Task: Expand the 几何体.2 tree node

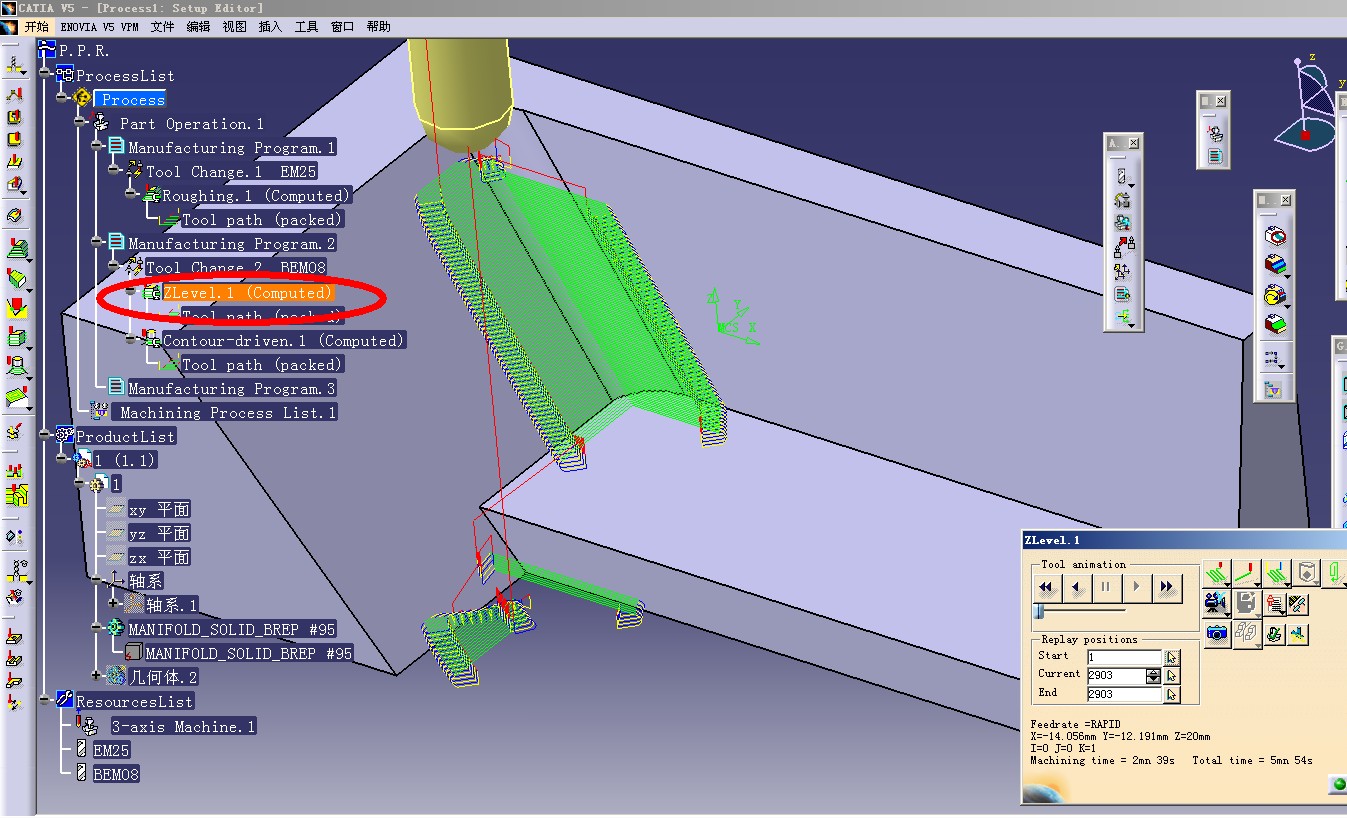Action: 98,676
